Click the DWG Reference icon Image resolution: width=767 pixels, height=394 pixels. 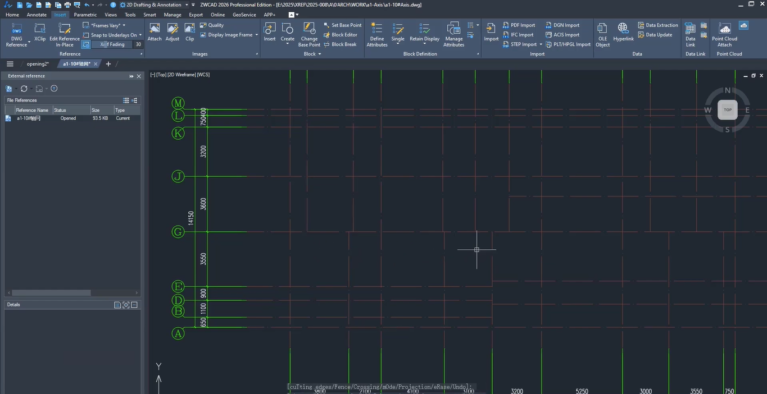[x=17, y=29]
